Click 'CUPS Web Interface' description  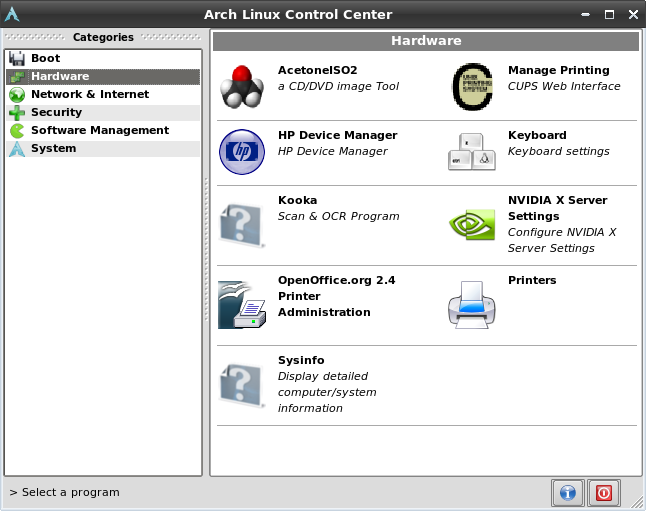[x=564, y=87]
